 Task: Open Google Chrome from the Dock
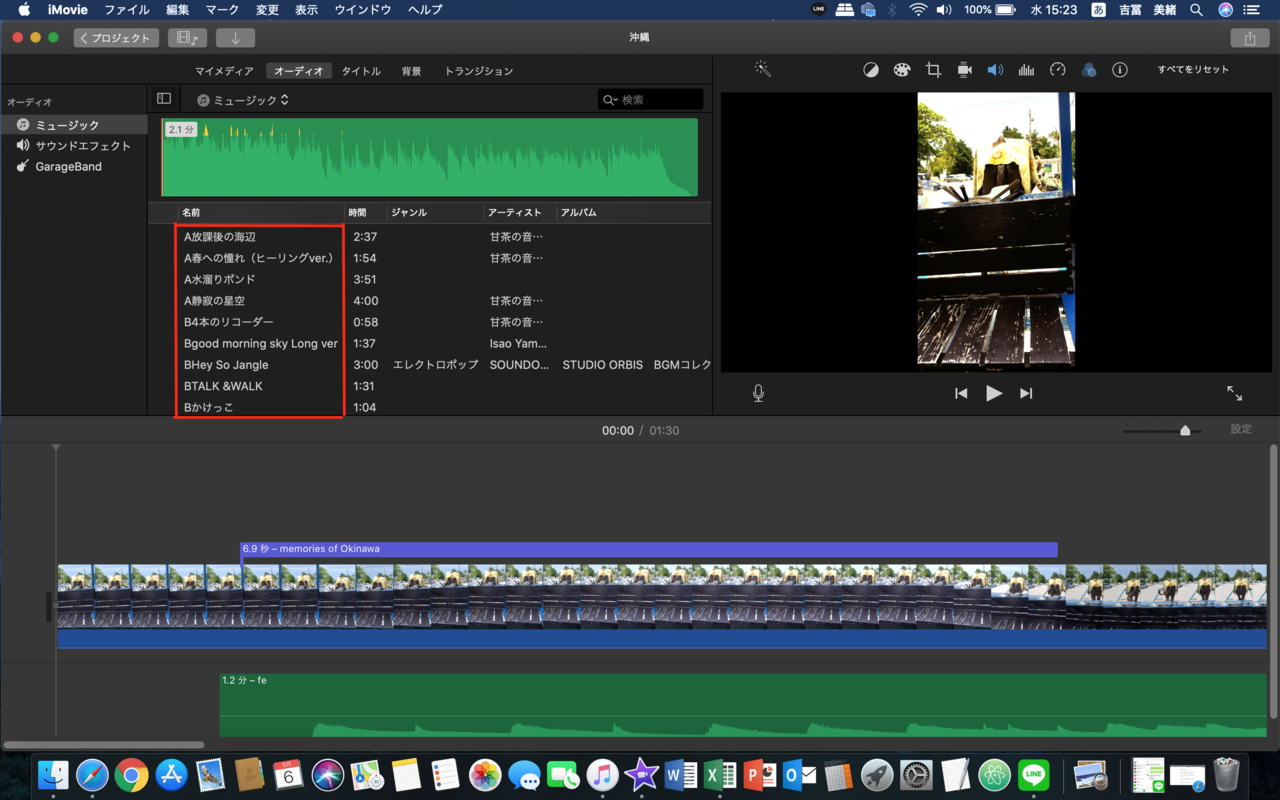(x=131, y=774)
